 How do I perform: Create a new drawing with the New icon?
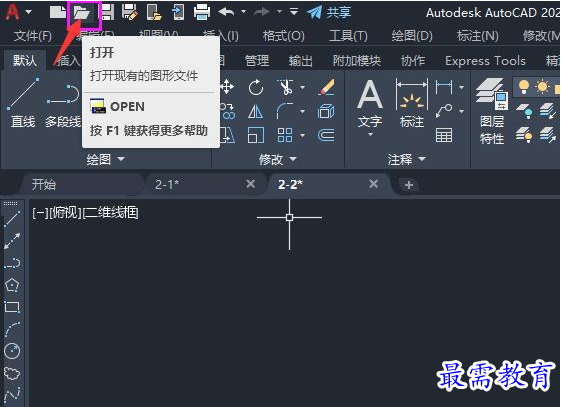[x=57, y=13]
